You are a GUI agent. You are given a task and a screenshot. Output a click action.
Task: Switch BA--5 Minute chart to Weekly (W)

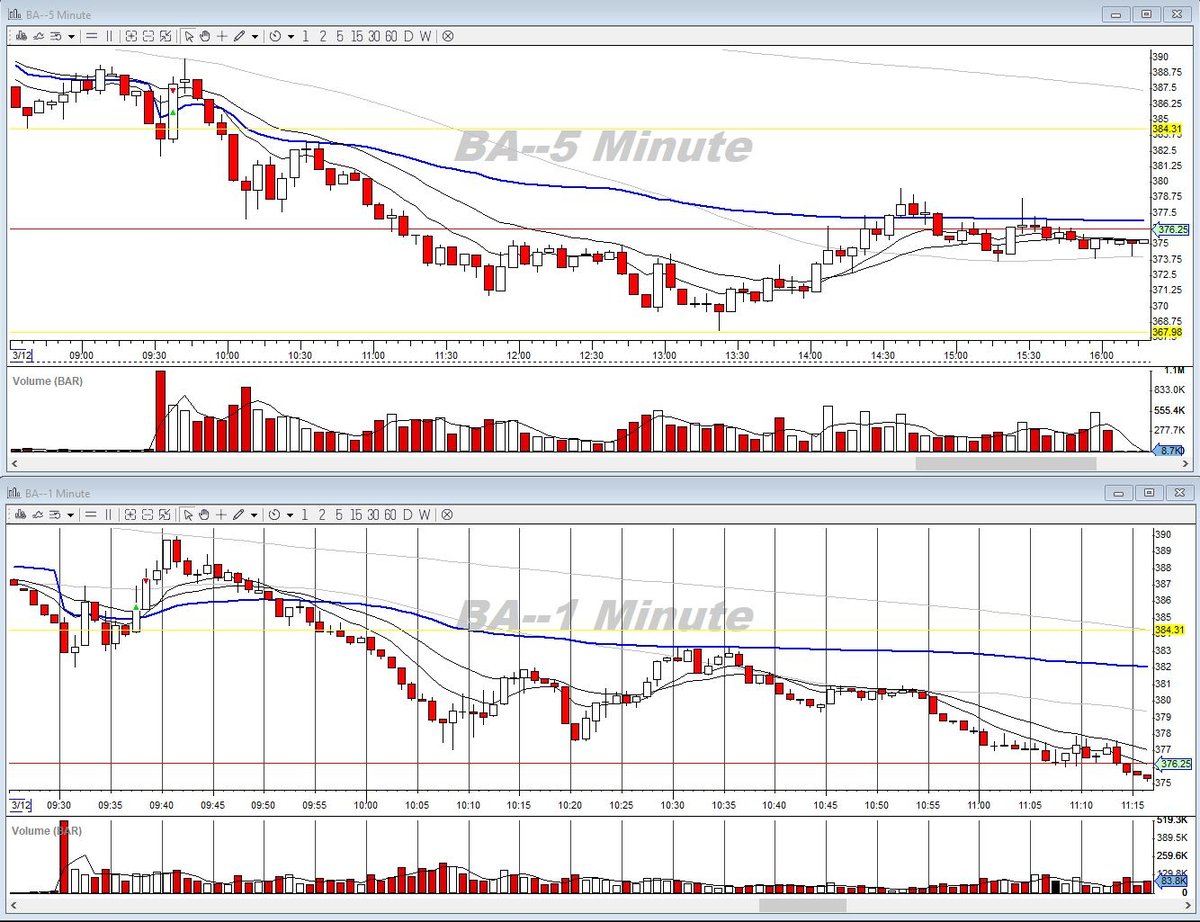click(425, 36)
